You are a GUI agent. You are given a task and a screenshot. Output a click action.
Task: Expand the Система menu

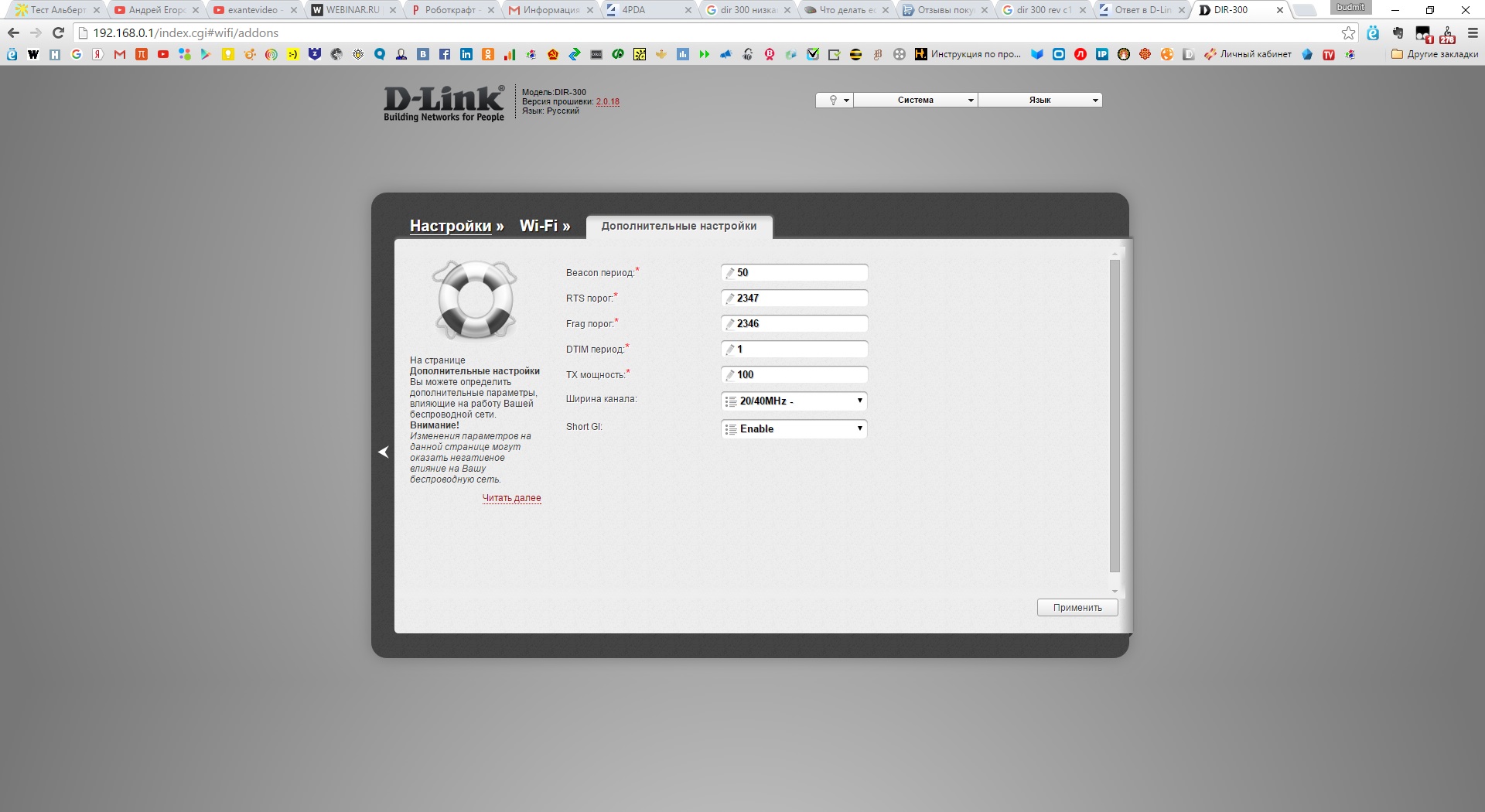(x=916, y=100)
